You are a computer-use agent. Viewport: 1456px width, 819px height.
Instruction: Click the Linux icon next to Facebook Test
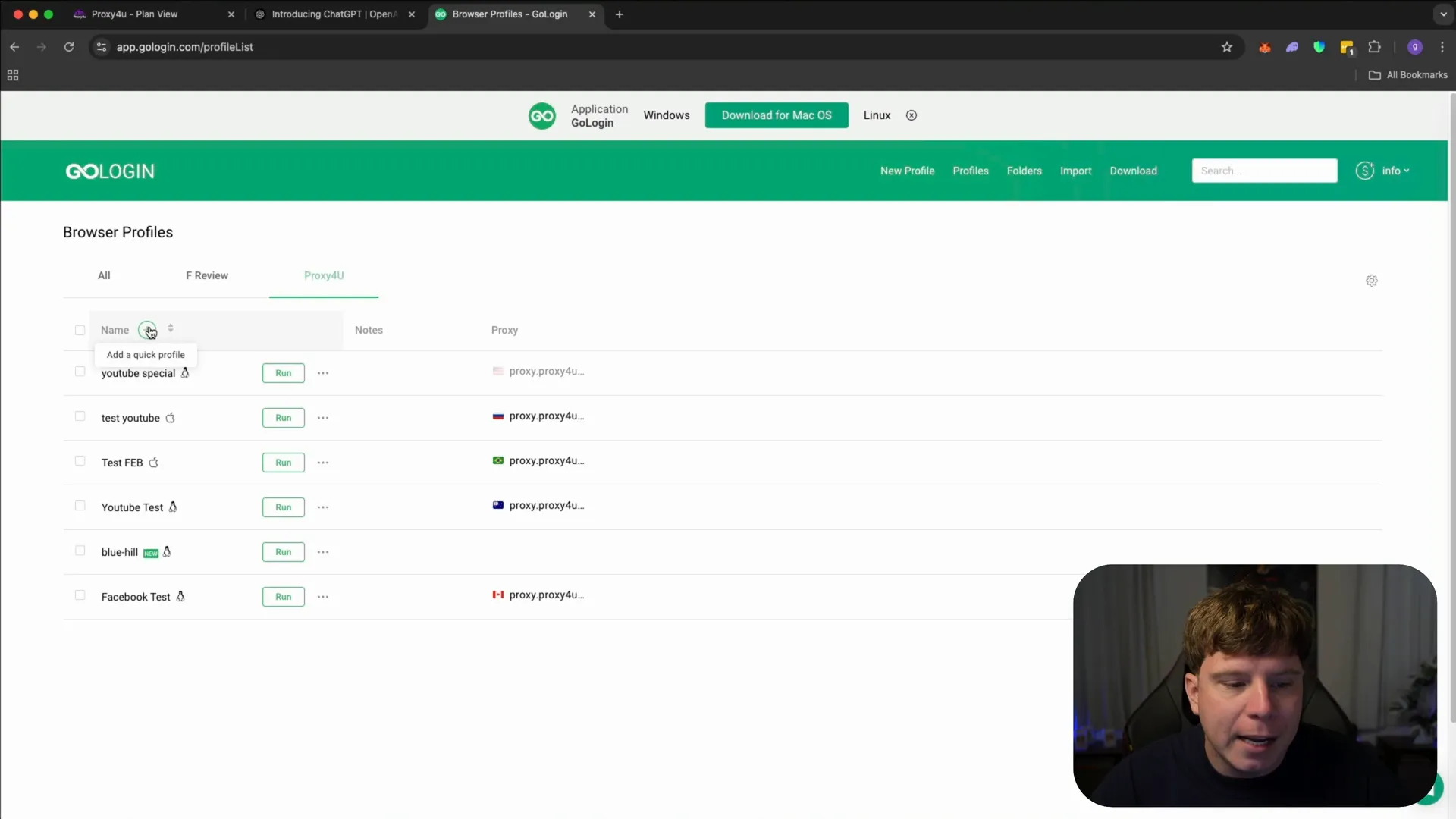tap(180, 596)
